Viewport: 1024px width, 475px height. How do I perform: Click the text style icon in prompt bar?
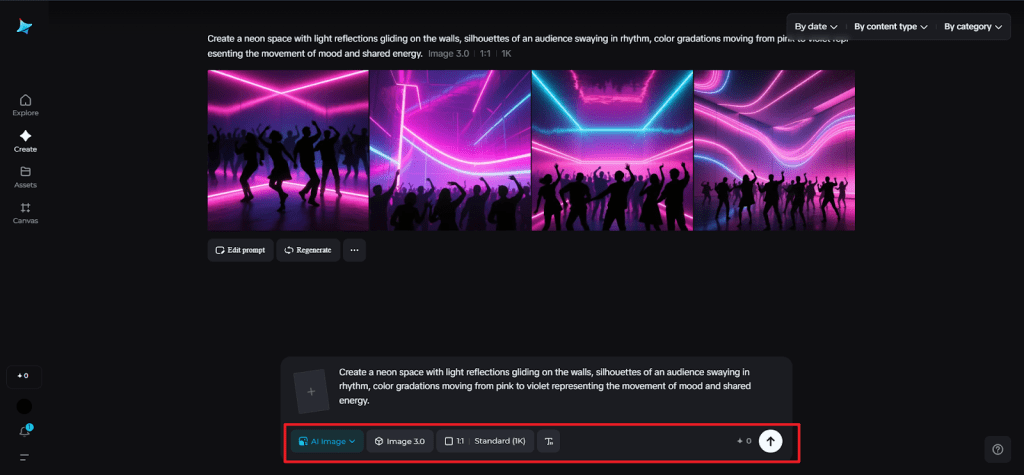tap(548, 441)
